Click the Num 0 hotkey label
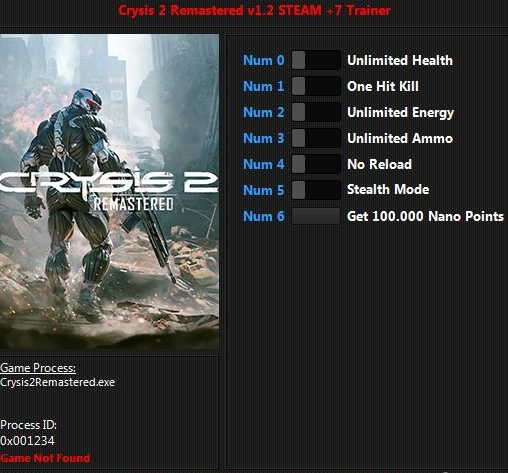Viewport: 508px width, 473px height. point(264,60)
